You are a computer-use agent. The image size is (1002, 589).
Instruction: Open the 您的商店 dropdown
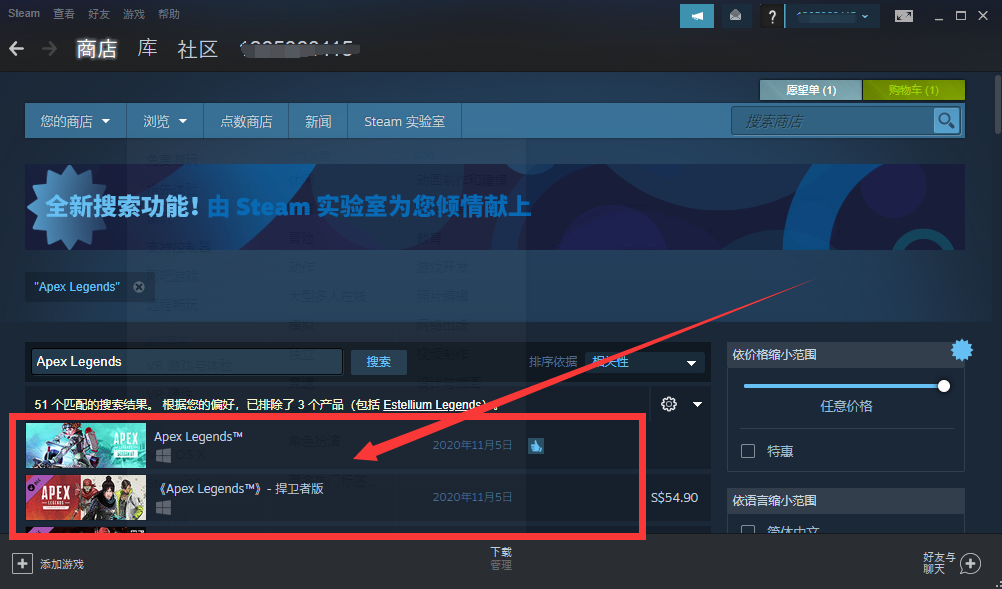click(x=75, y=121)
